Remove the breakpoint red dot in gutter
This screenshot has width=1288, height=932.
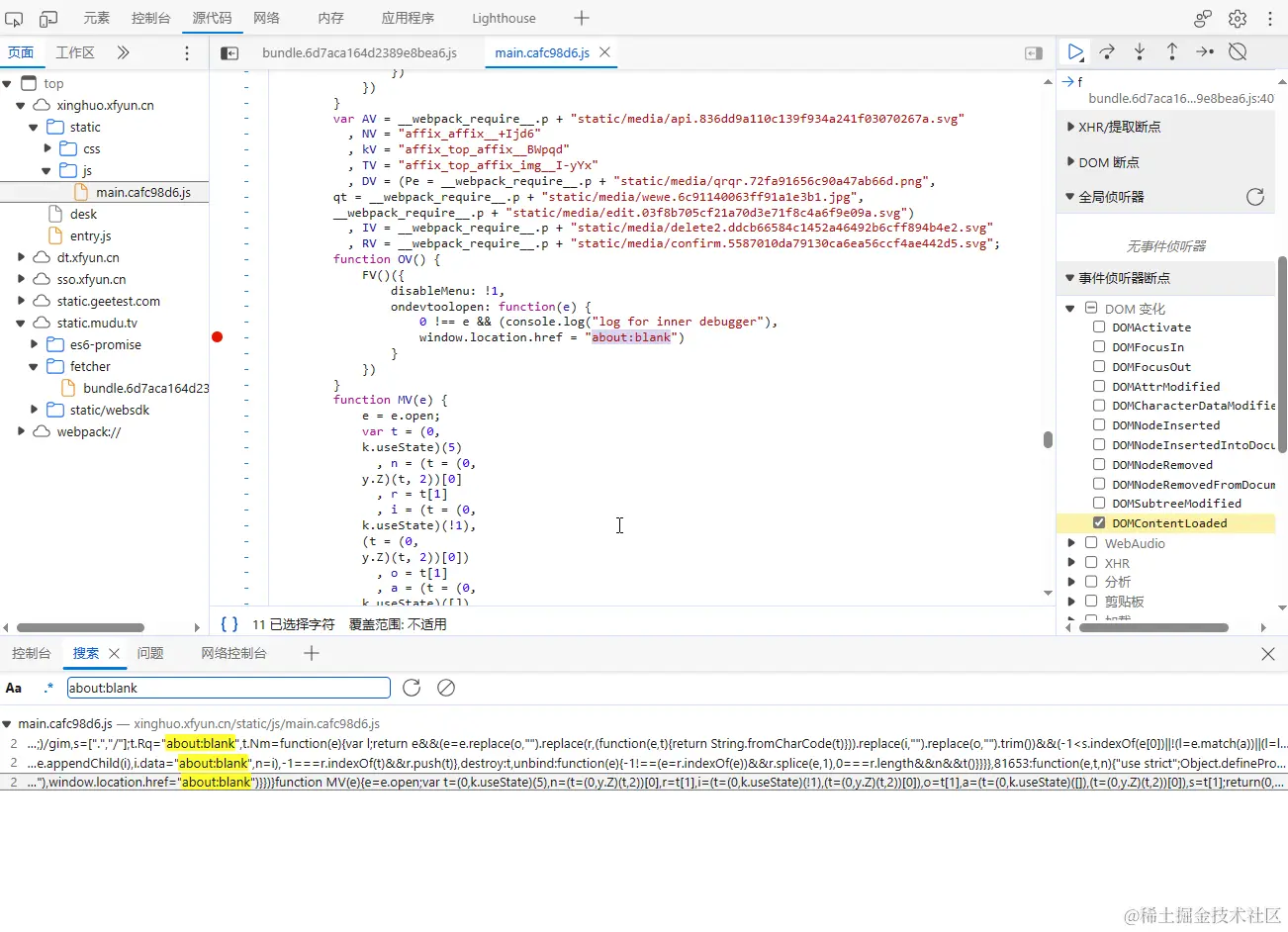pyautogui.click(x=218, y=337)
